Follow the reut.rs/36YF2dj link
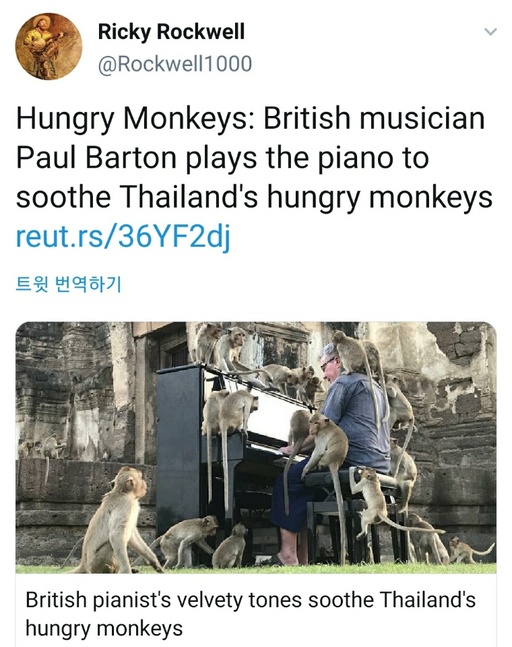The width and height of the screenshot is (512, 647). tap(123, 236)
